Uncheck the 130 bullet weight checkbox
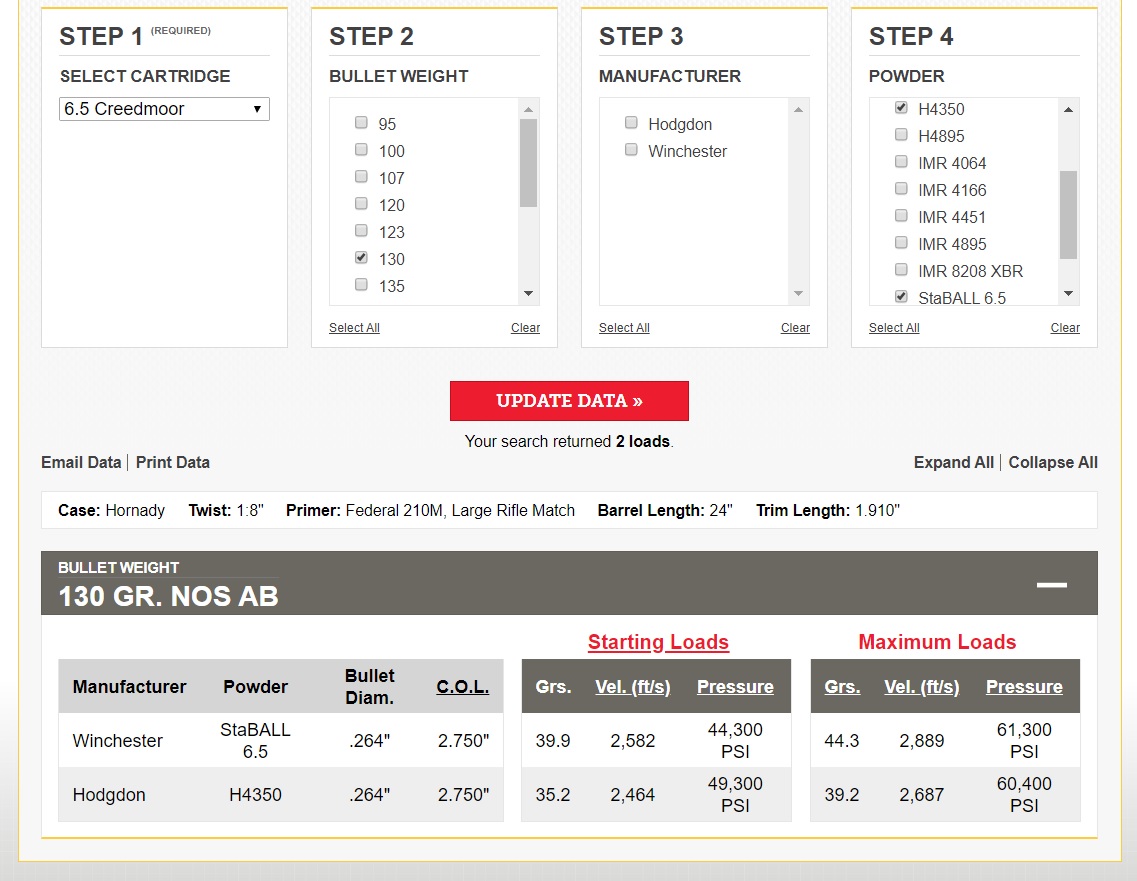This screenshot has height=881, width=1137. 361,258
